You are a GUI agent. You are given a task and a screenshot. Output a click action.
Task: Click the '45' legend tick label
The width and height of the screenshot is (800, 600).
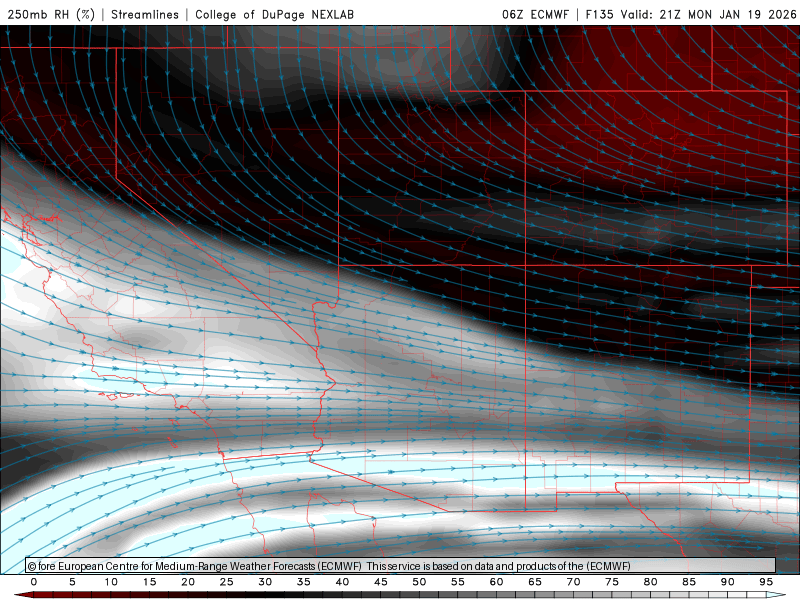pyautogui.click(x=381, y=582)
